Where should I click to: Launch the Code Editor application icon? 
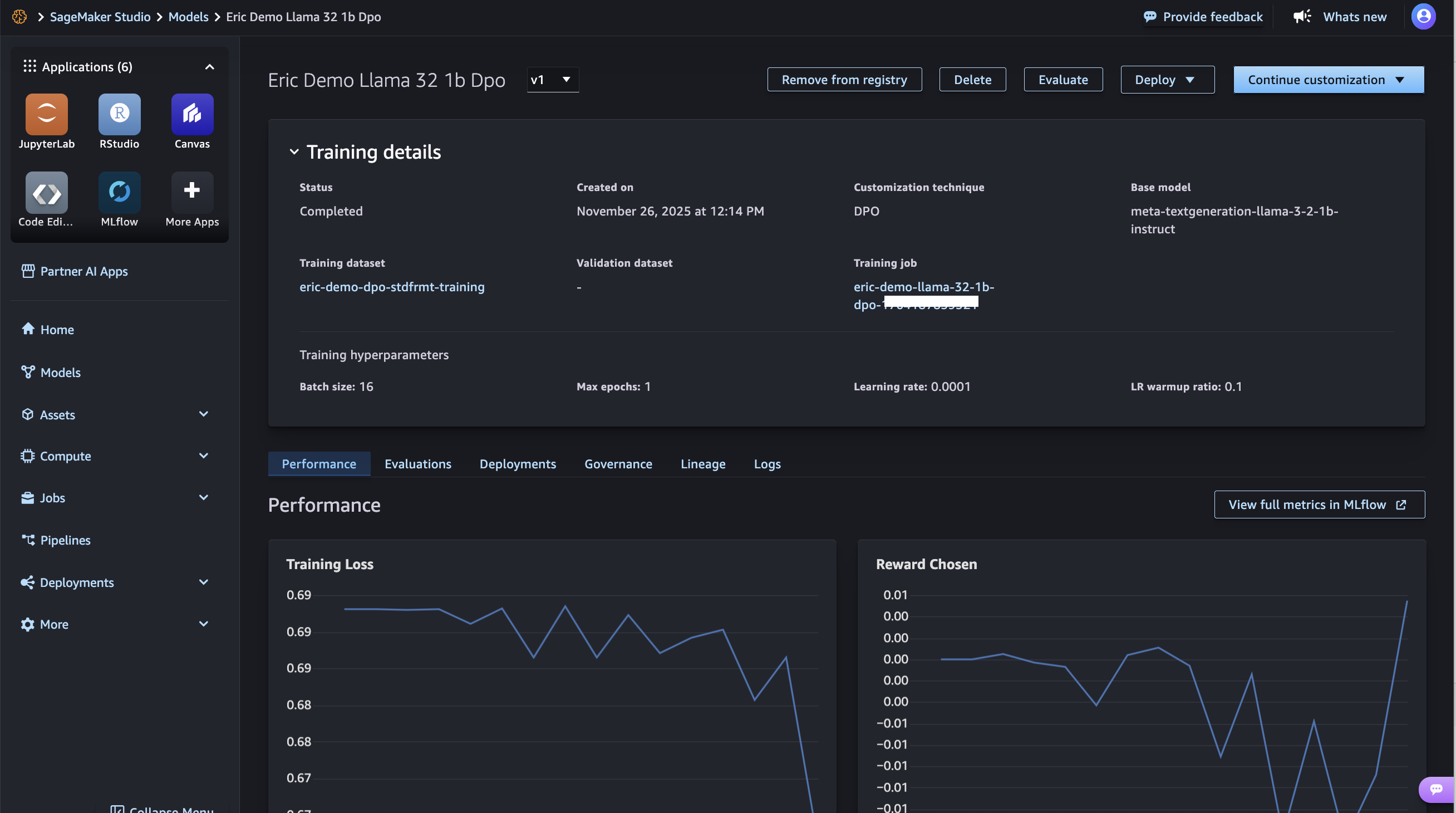click(46, 192)
